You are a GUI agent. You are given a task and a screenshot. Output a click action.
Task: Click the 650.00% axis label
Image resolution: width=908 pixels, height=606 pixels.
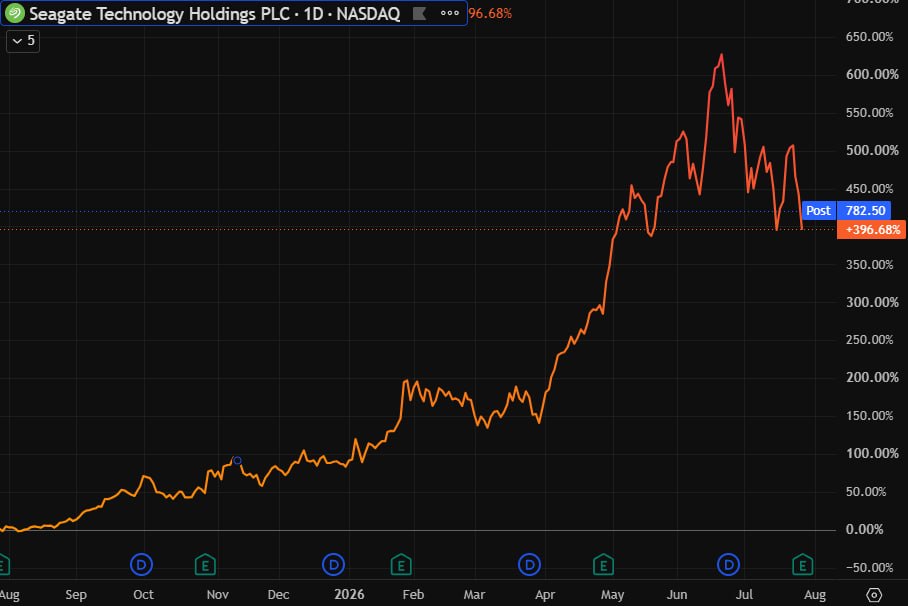(869, 36)
